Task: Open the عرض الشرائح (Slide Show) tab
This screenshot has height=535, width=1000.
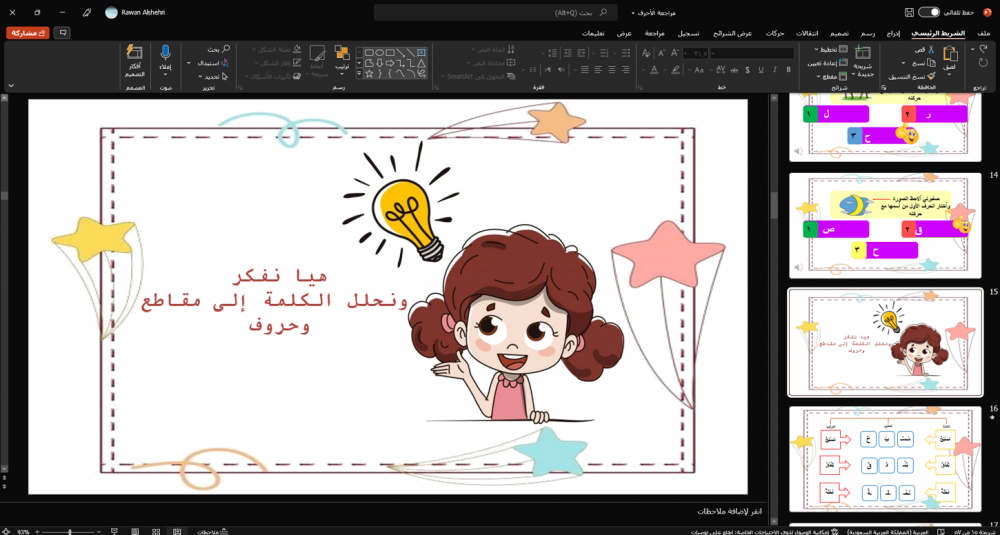Action: pyautogui.click(x=733, y=33)
